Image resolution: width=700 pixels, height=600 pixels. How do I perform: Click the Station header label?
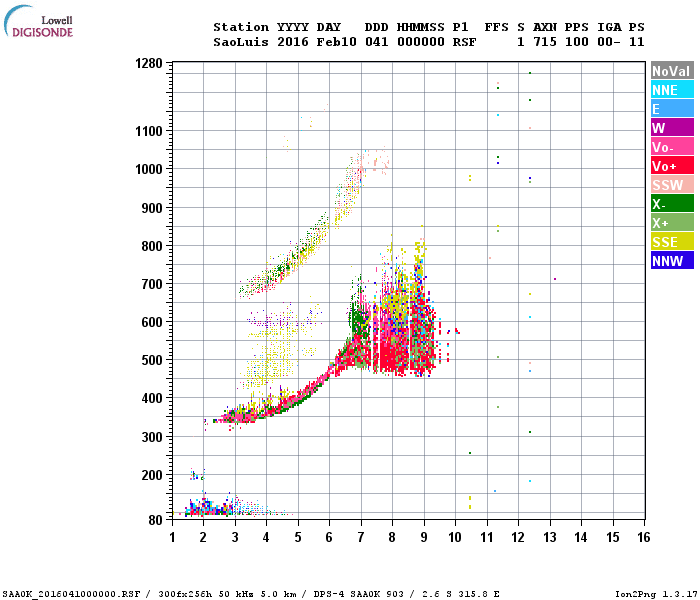pos(241,27)
